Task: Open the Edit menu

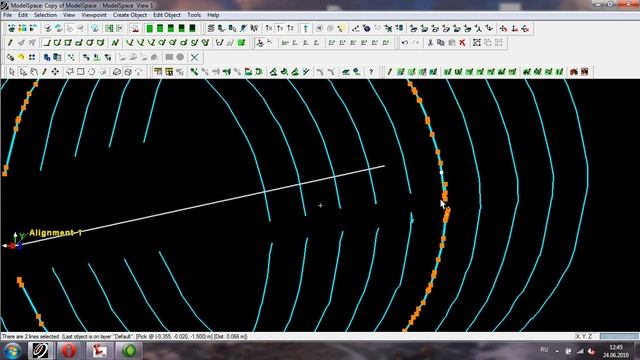Action: (23, 15)
